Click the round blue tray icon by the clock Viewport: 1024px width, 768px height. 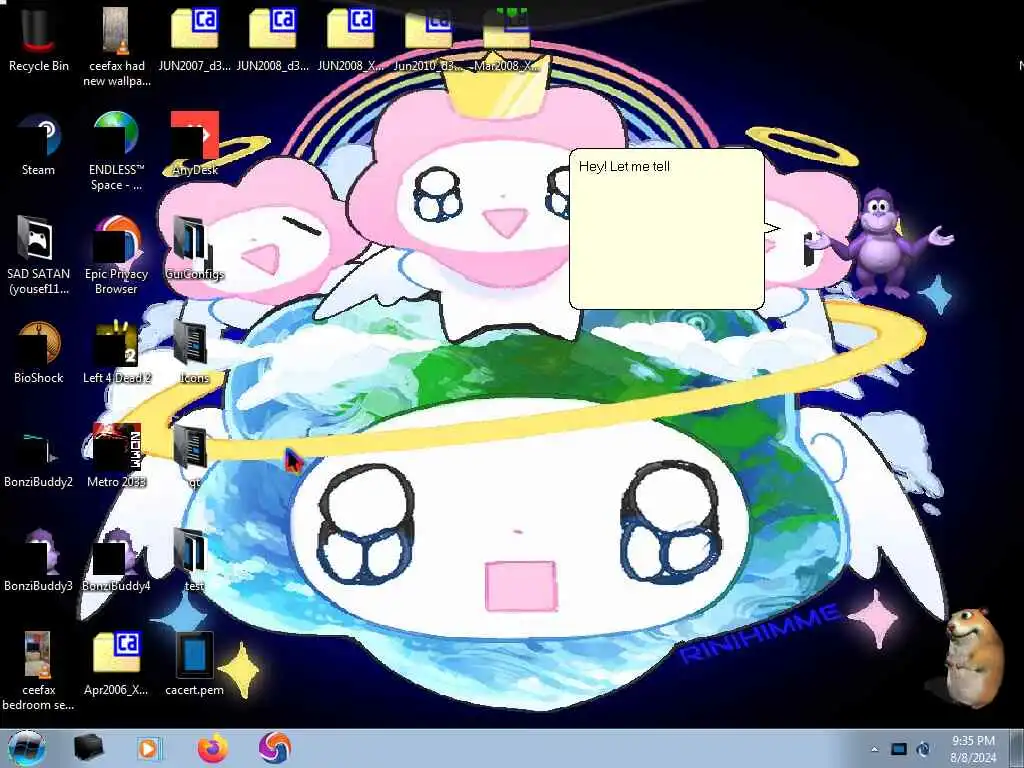coord(923,749)
